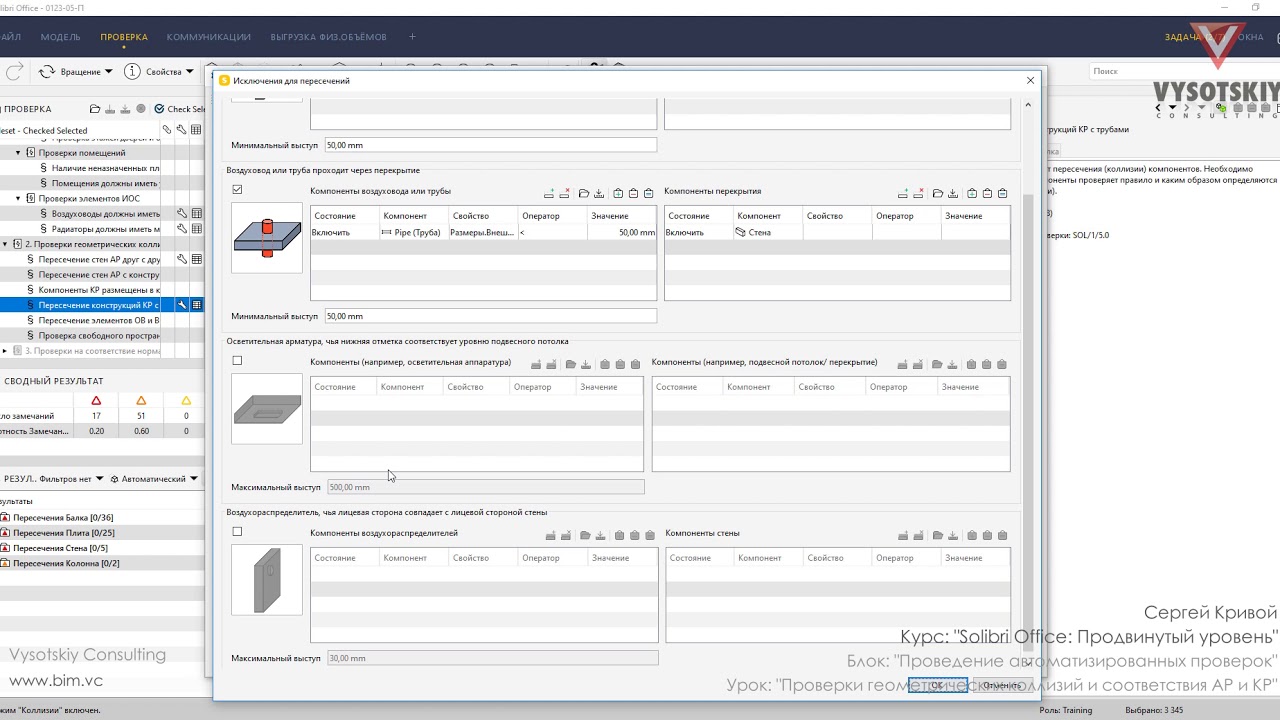Switch to ВЫГРУЗКА ФИЗ.ОБЪЁМОВ tab
1280x720 pixels.
click(x=328, y=37)
